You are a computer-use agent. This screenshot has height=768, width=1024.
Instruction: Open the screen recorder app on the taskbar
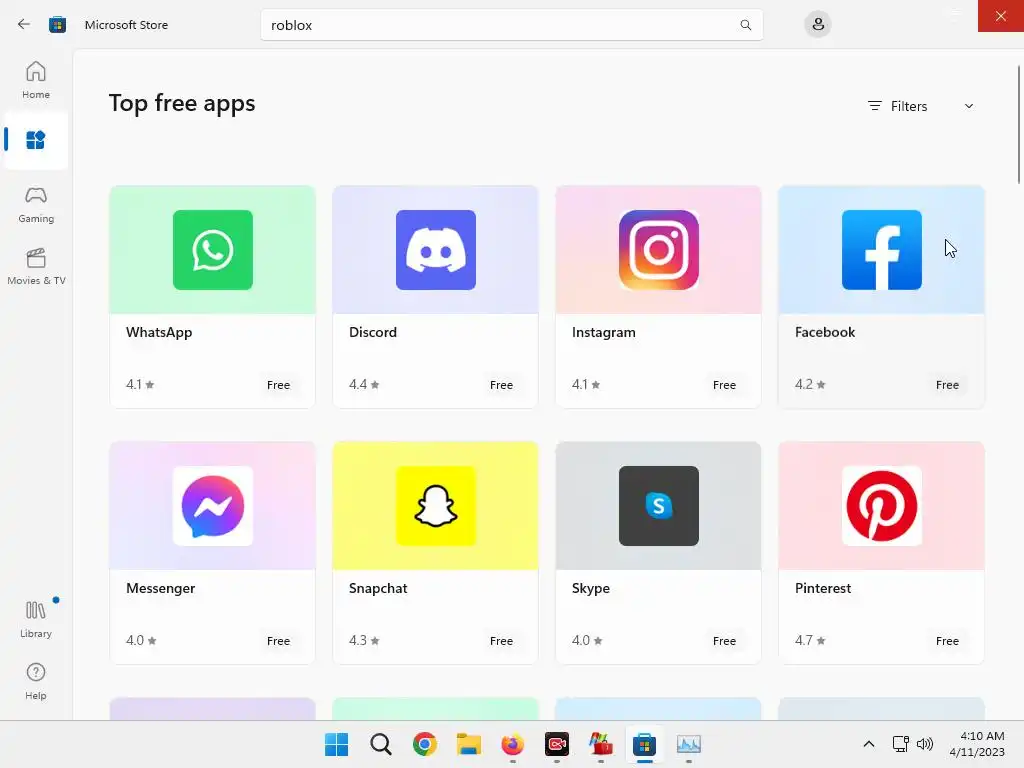coord(556,744)
